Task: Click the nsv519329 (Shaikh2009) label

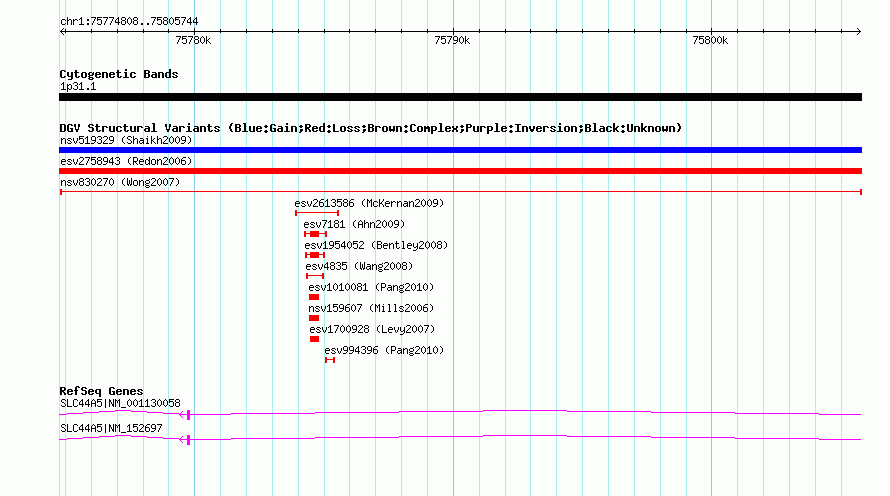Action: [x=126, y=140]
